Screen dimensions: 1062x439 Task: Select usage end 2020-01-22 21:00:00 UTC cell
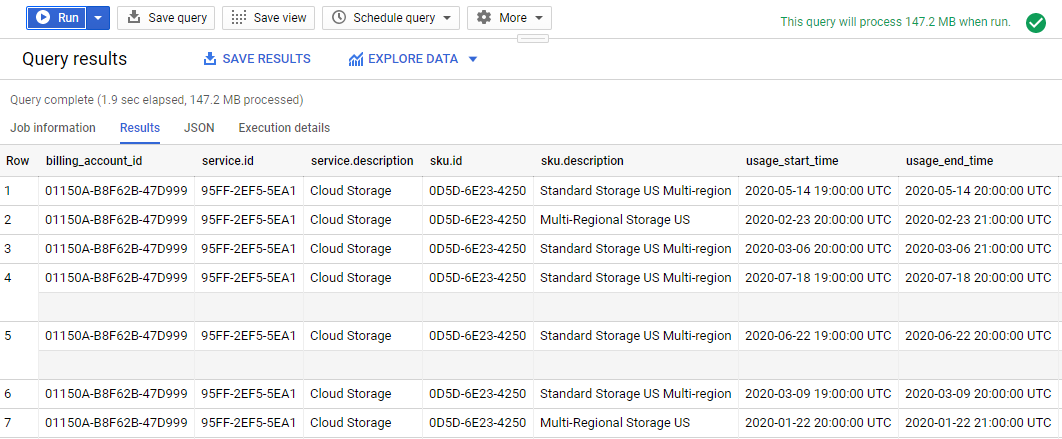coord(978,423)
